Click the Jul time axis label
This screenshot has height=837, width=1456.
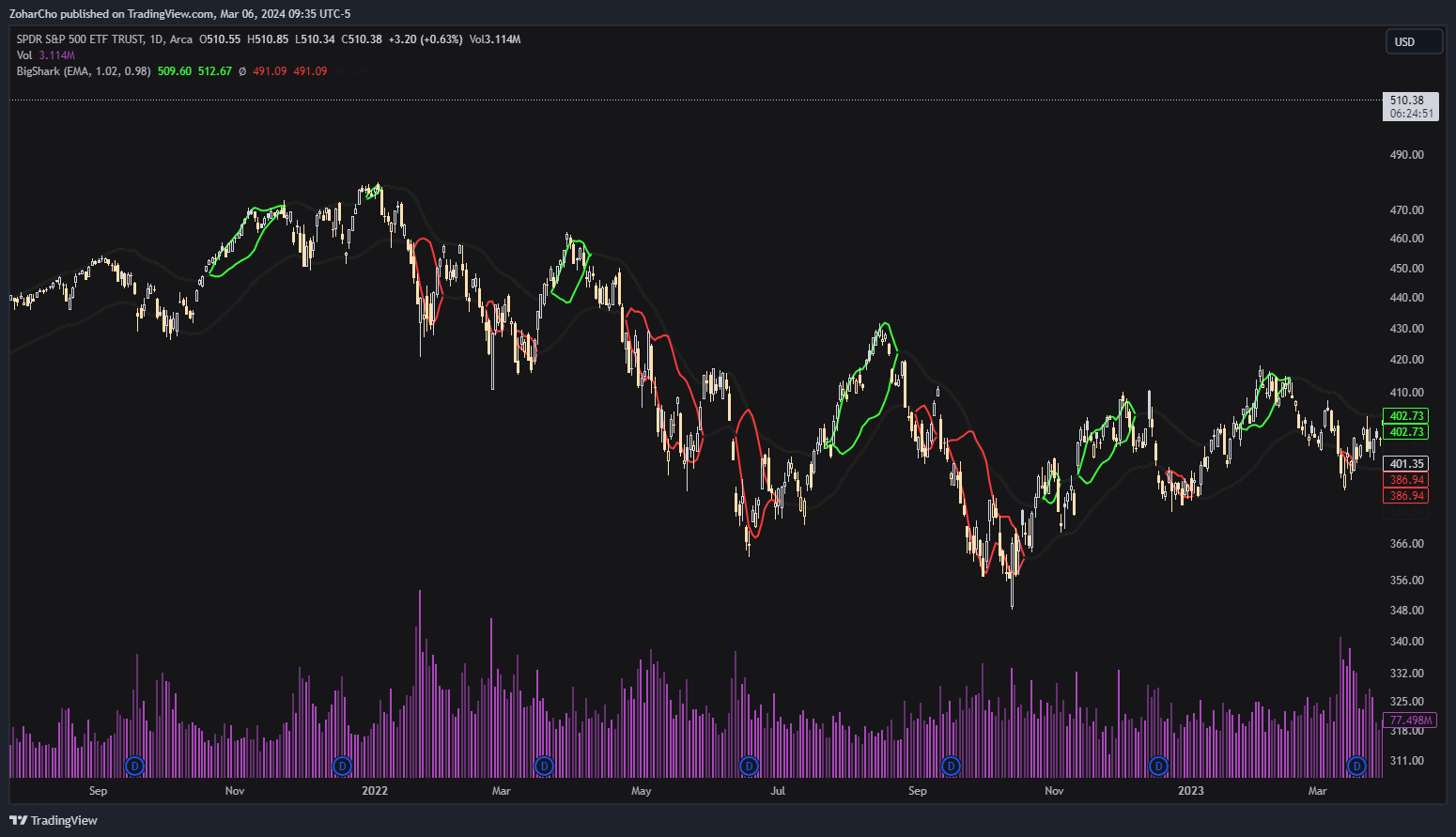click(778, 791)
